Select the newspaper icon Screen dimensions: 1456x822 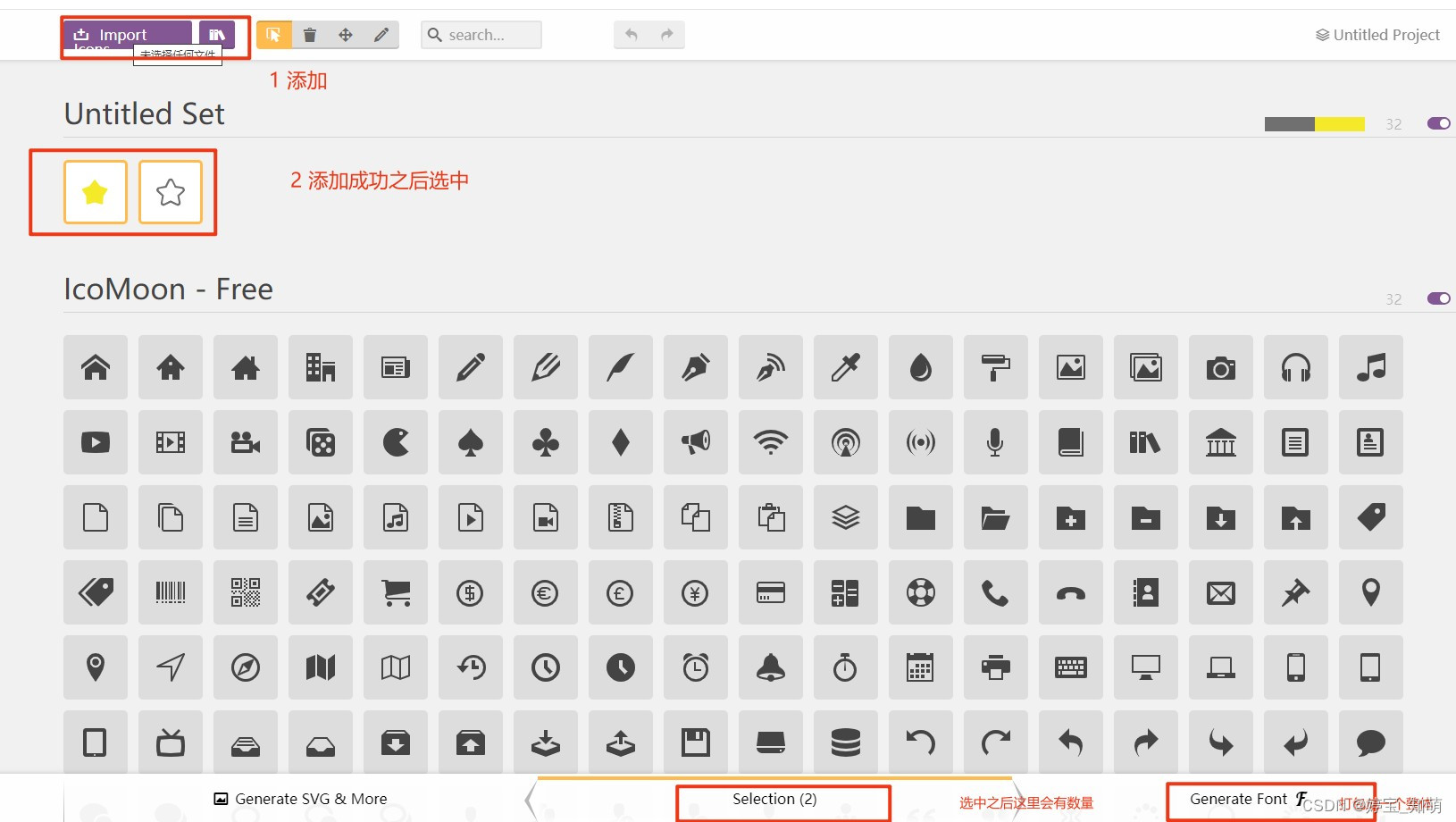(x=396, y=367)
